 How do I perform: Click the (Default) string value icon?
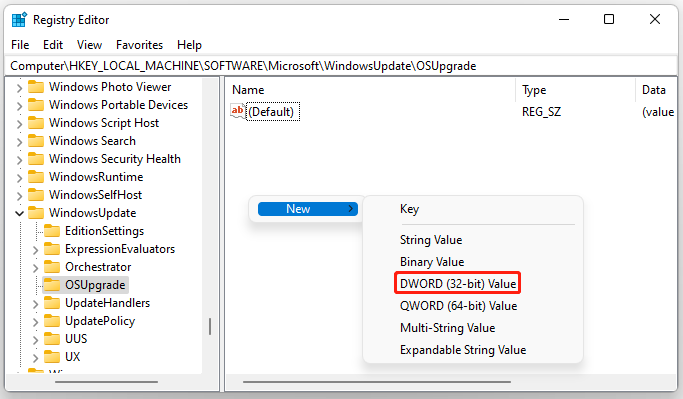click(238, 112)
